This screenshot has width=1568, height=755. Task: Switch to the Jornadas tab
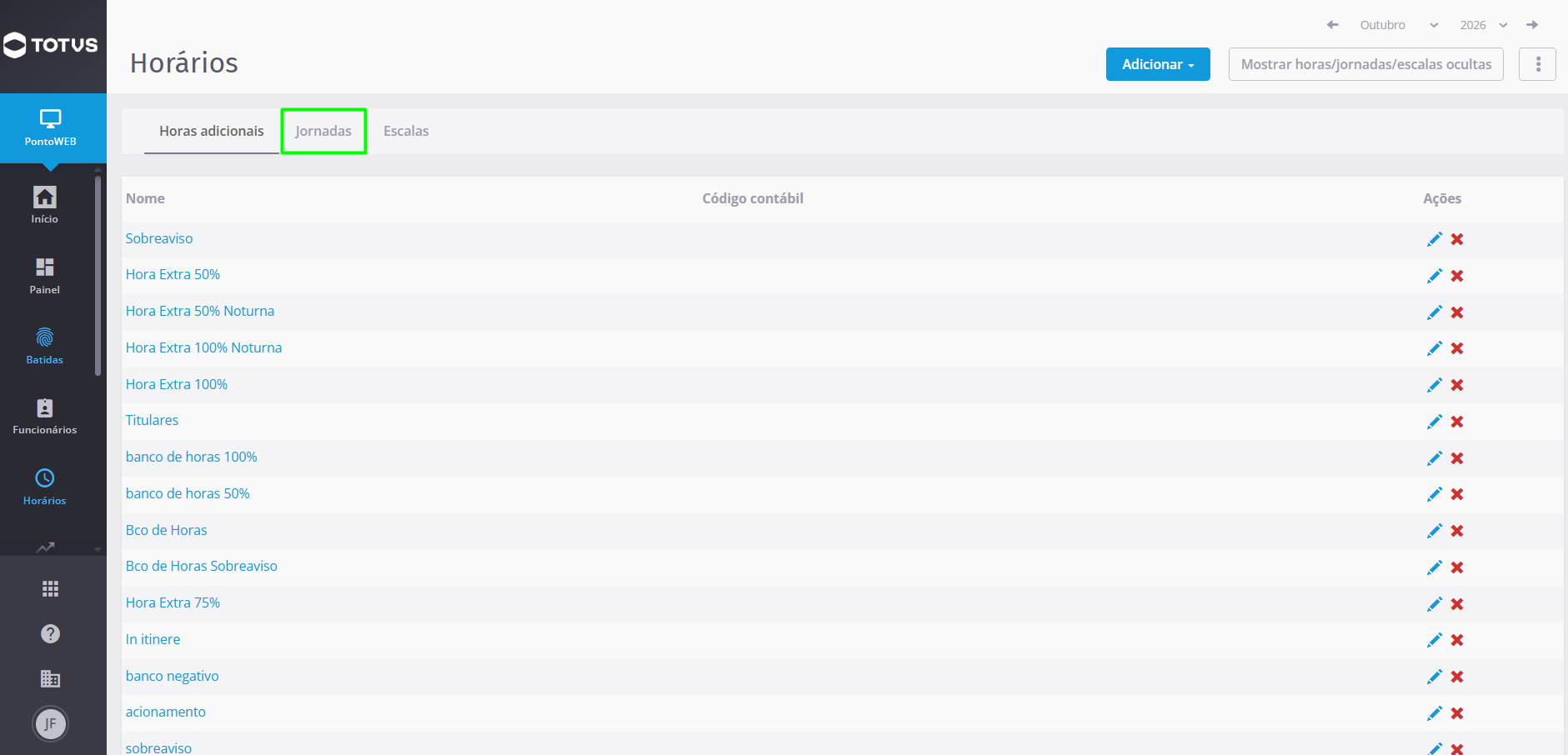[323, 131]
